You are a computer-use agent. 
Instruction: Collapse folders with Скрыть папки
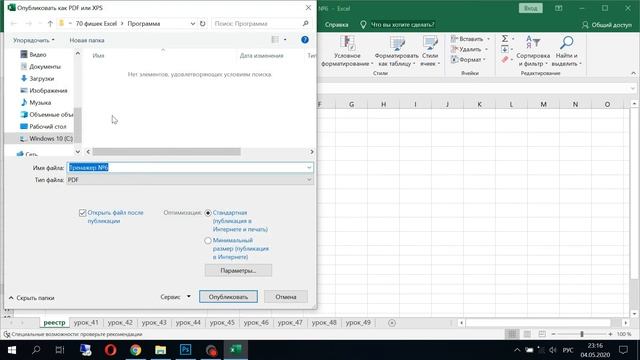[x=32, y=298]
